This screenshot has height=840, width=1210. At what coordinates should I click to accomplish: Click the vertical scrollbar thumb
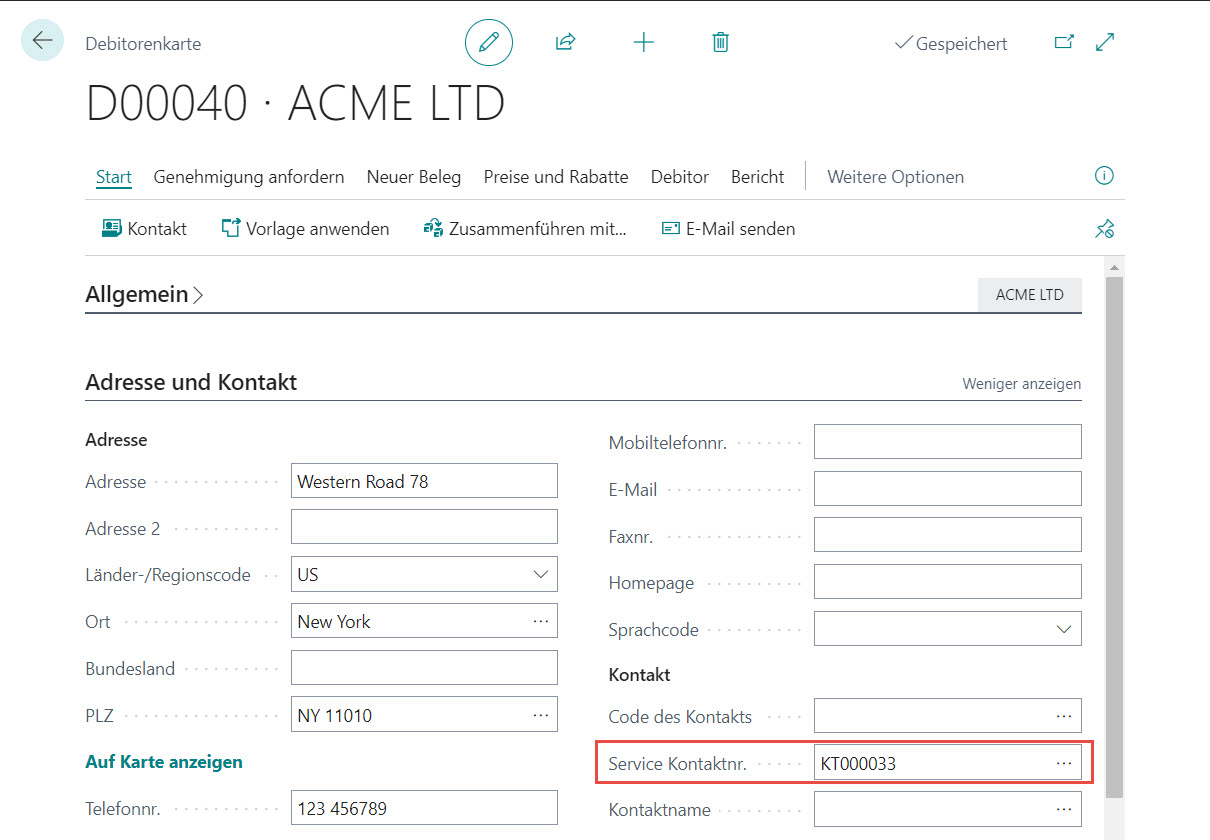point(1113,530)
